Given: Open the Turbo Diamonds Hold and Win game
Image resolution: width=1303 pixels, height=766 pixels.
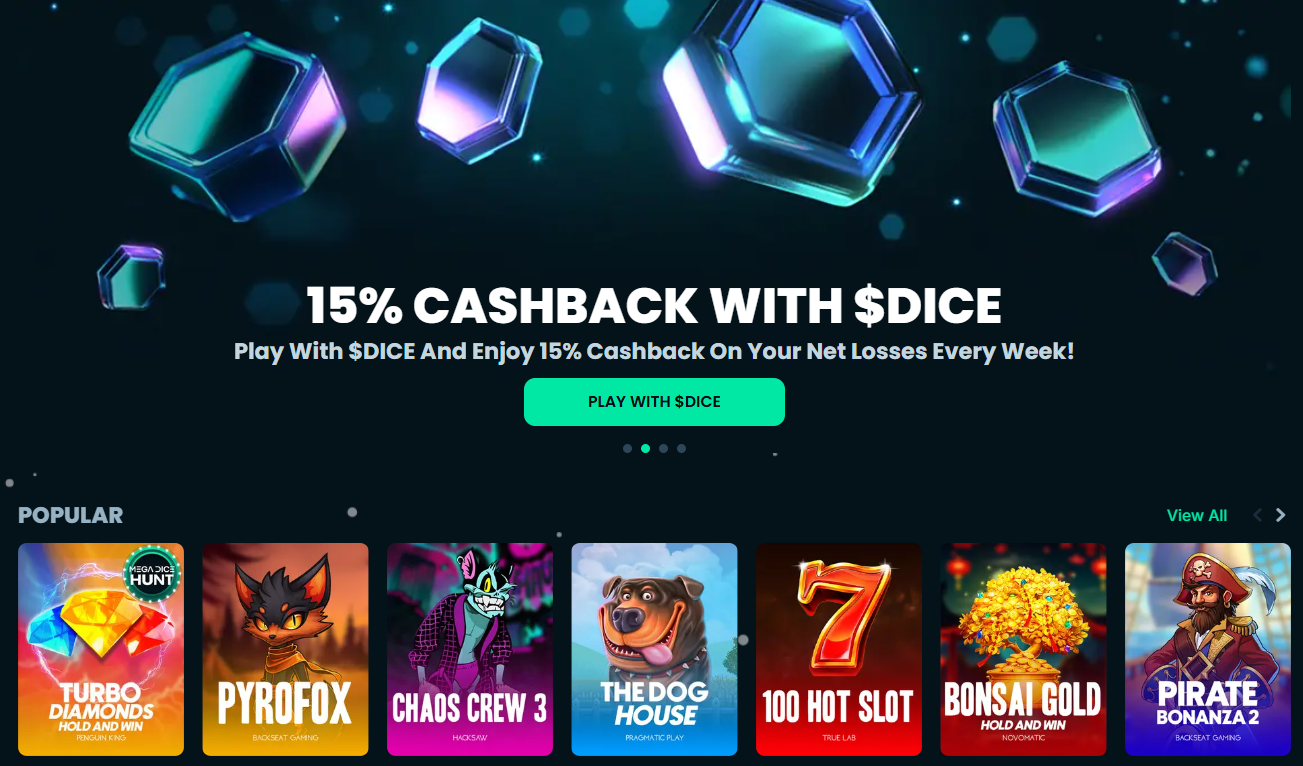Looking at the screenshot, I should (x=101, y=649).
